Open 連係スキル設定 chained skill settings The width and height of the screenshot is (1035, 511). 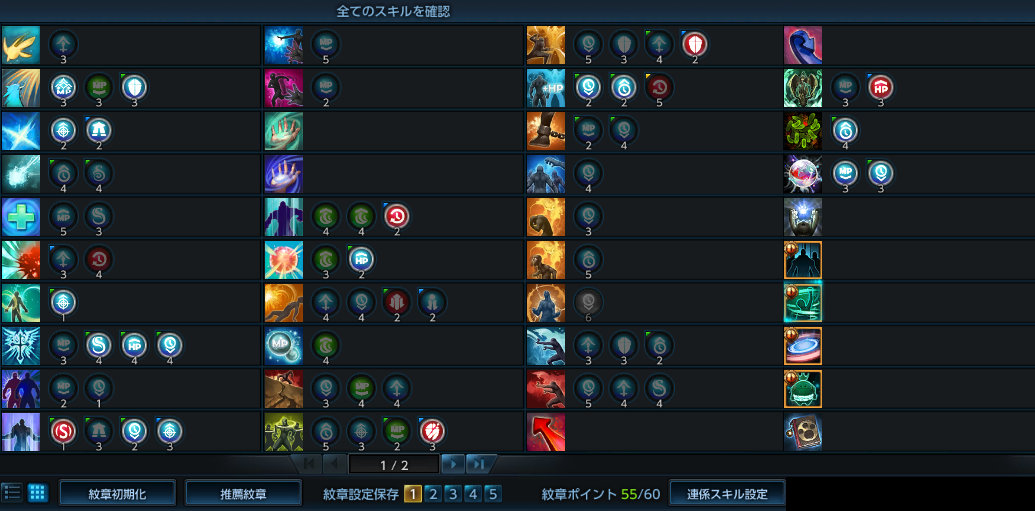pos(727,494)
